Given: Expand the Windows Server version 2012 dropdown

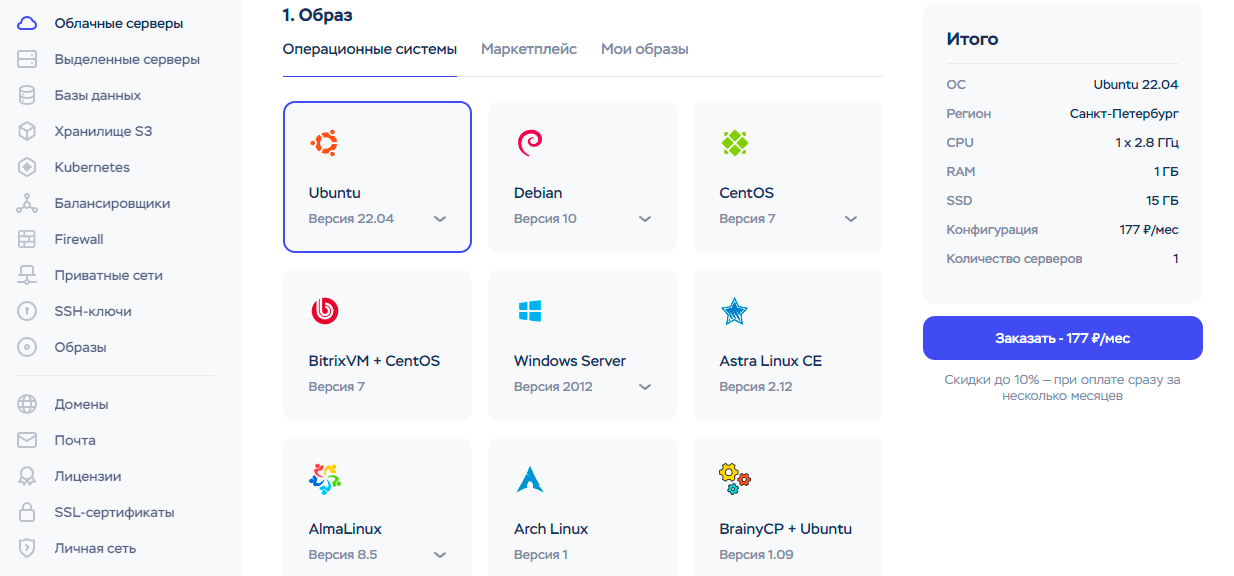Looking at the screenshot, I should coord(645,387).
